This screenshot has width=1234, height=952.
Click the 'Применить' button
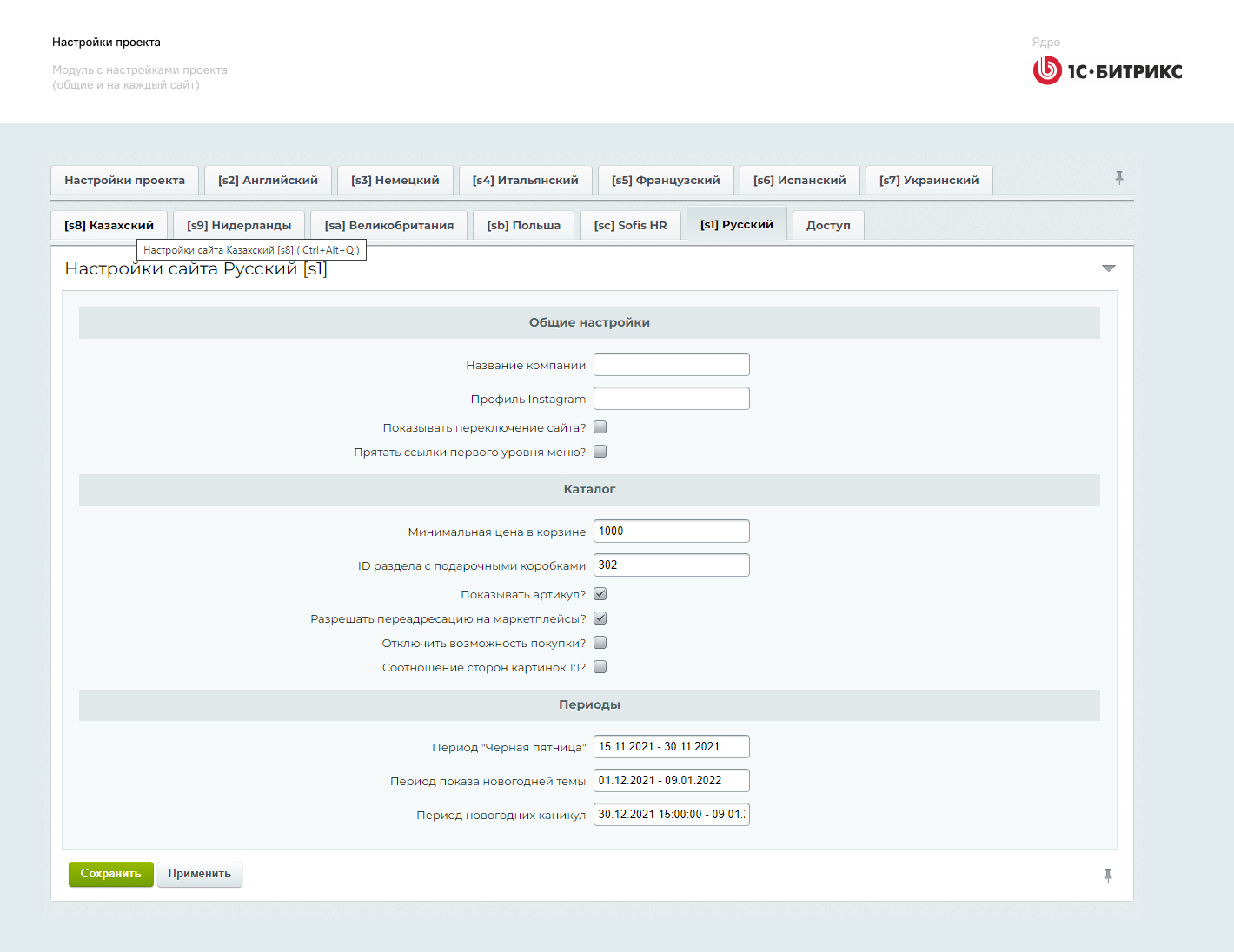(199, 874)
